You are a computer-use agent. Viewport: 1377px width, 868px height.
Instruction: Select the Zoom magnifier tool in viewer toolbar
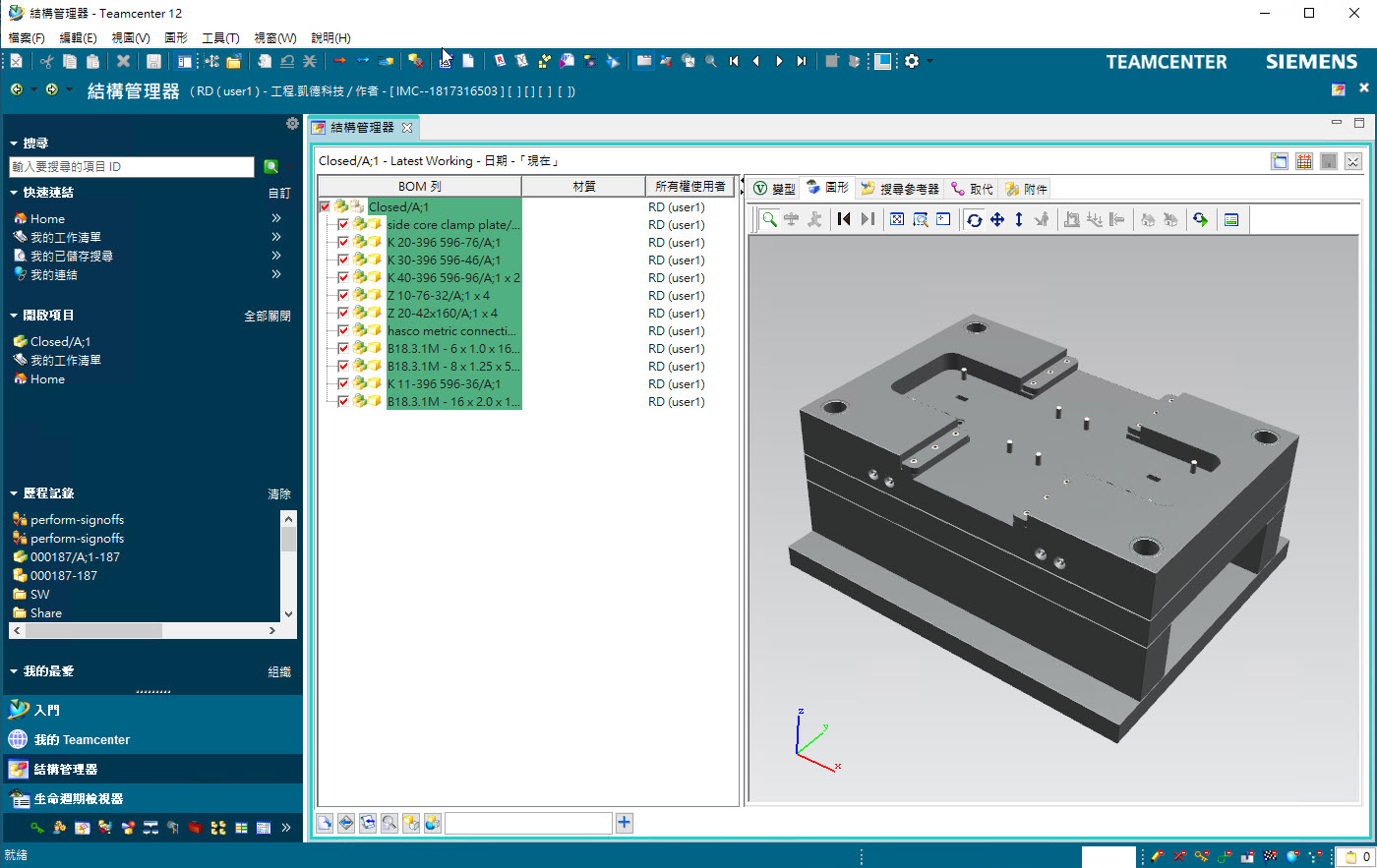click(770, 219)
